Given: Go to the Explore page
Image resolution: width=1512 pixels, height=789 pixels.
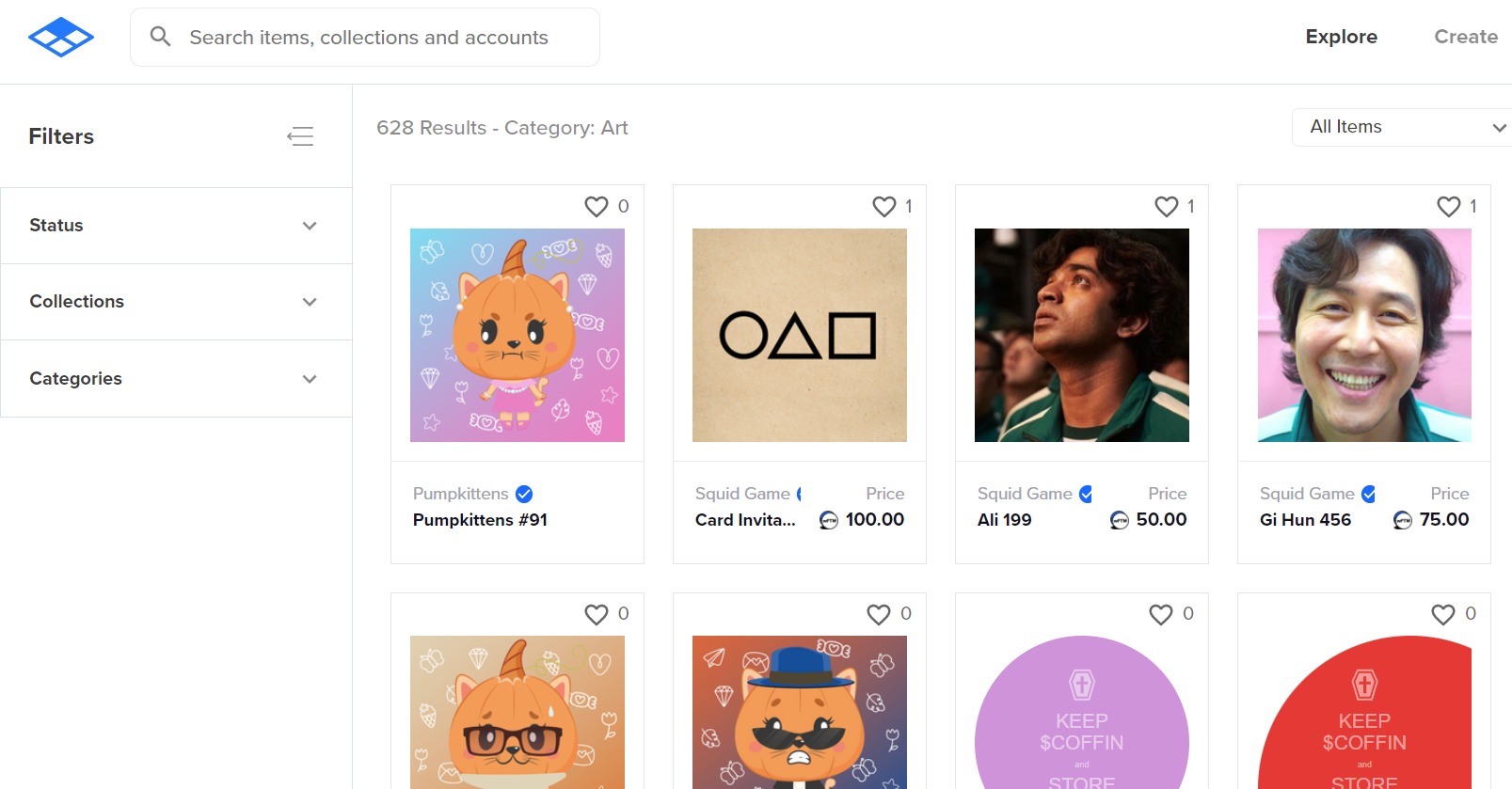Looking at the screenshot, I should pos(1341,37).
